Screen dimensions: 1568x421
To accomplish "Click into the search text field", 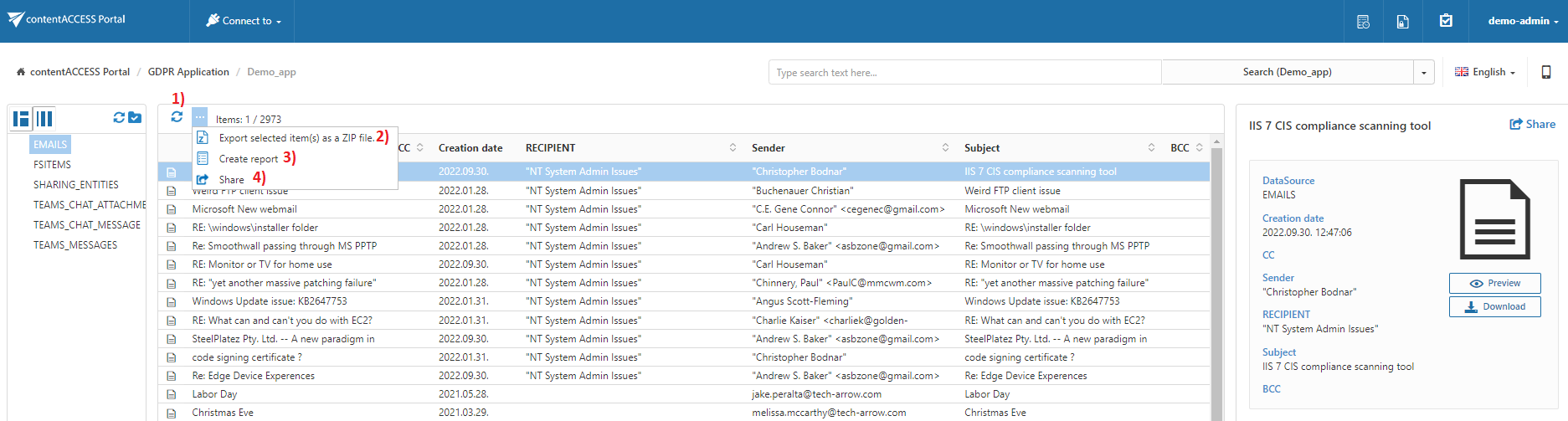I will (964, 73).
